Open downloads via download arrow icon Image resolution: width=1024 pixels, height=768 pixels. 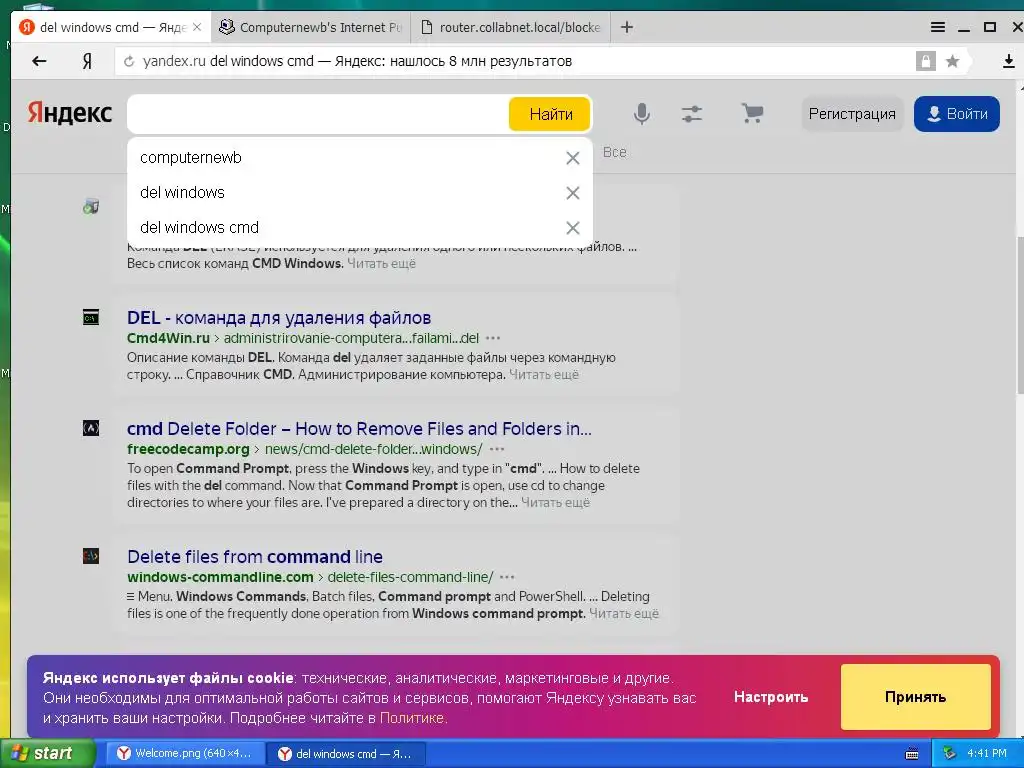[x=1008, y=61]
